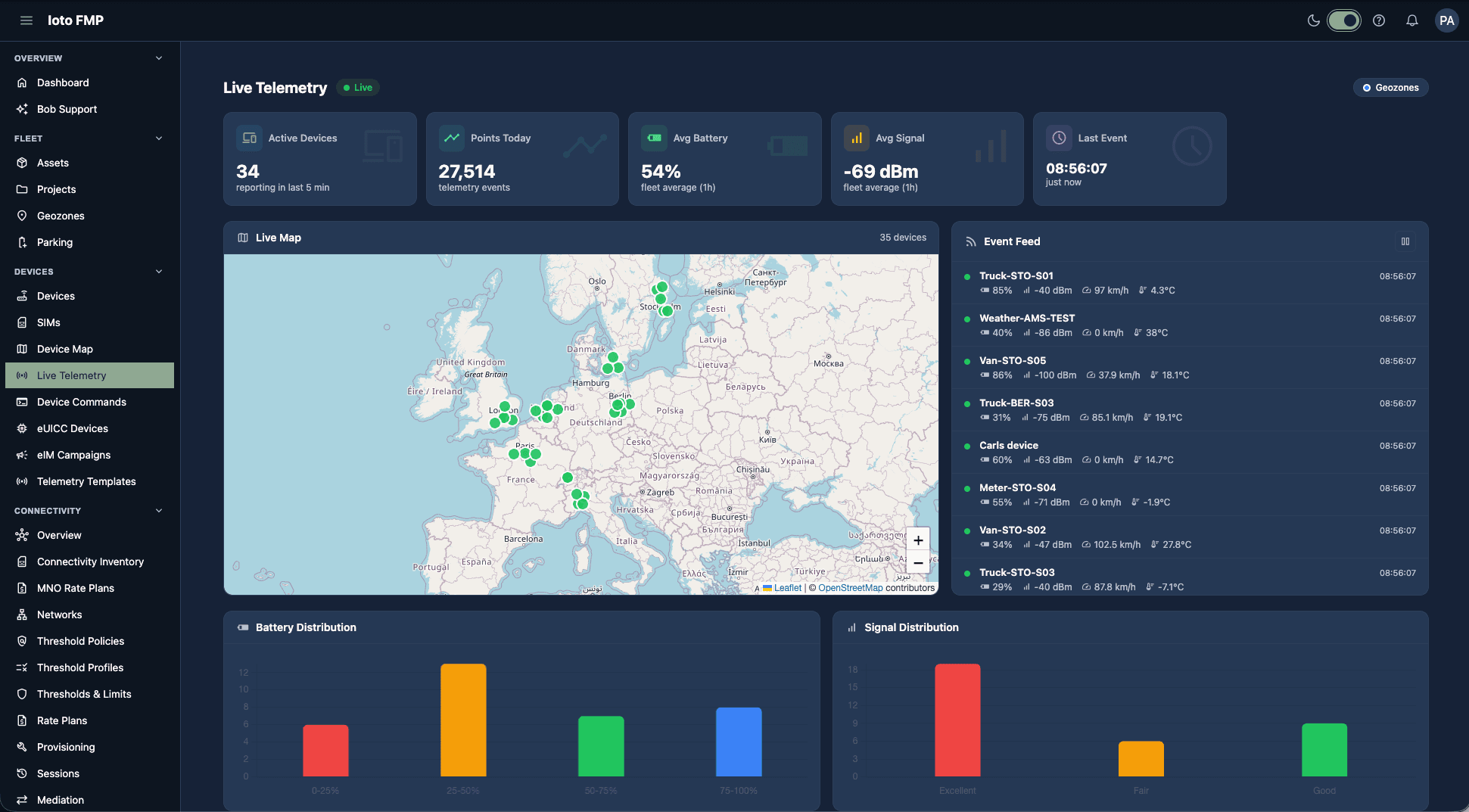Select the Weather-AMS-TEST event row
Image resolution: width=1469 pixels, height=812 pixels.
(1190, 325)
